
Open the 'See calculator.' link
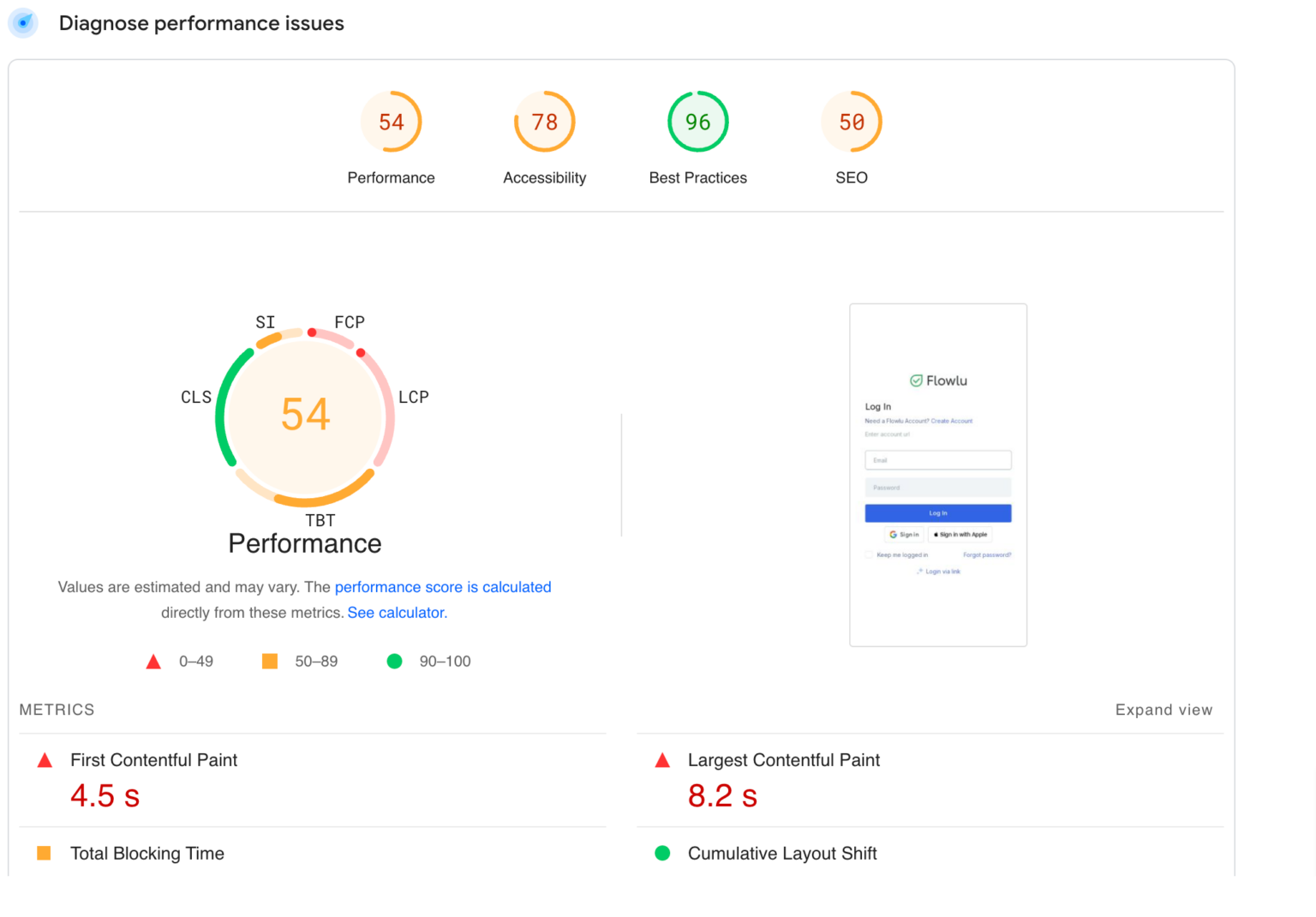398,613
